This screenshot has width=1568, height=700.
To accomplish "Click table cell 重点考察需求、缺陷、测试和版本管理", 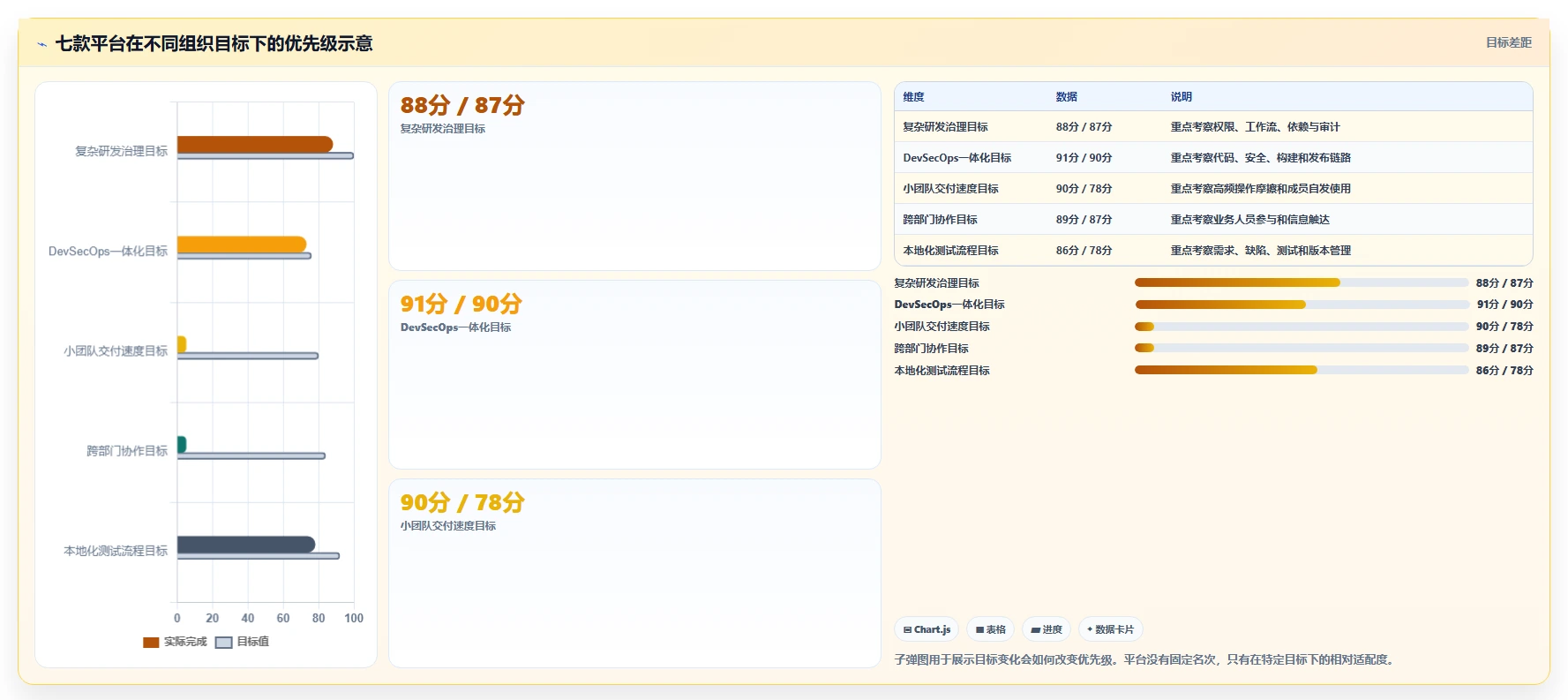I will (1260, 251).
